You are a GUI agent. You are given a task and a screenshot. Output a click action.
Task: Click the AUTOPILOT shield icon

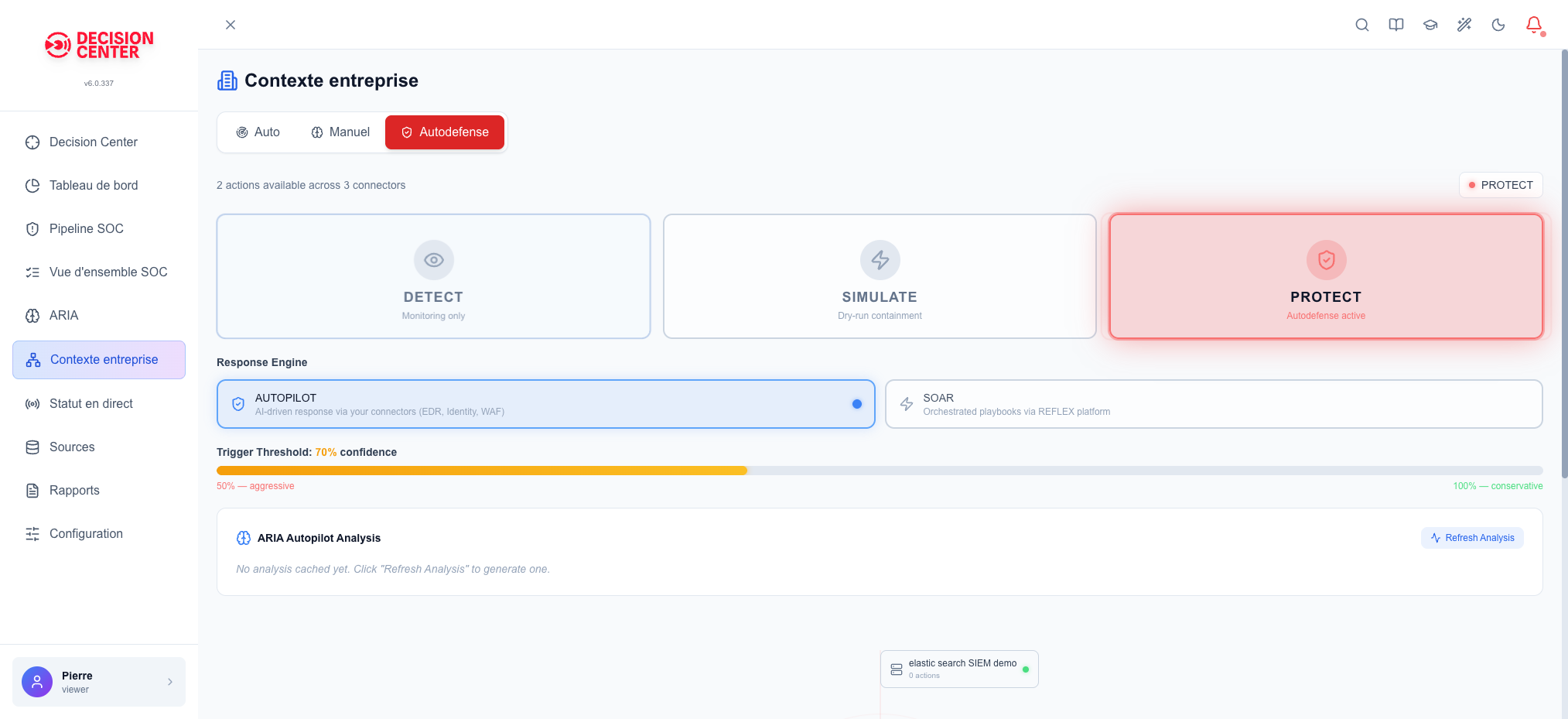point(238,404)
